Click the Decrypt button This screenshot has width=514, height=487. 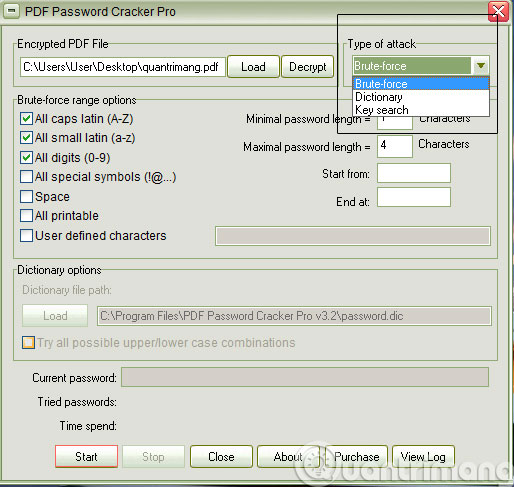pyautogui.click(x=308, y=67)
